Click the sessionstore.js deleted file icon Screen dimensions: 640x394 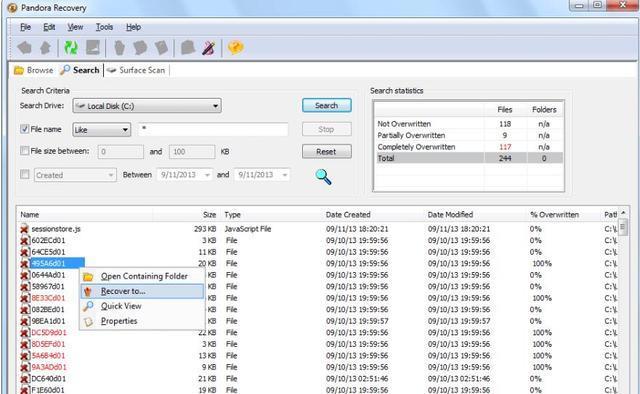[x=24, y=229]
